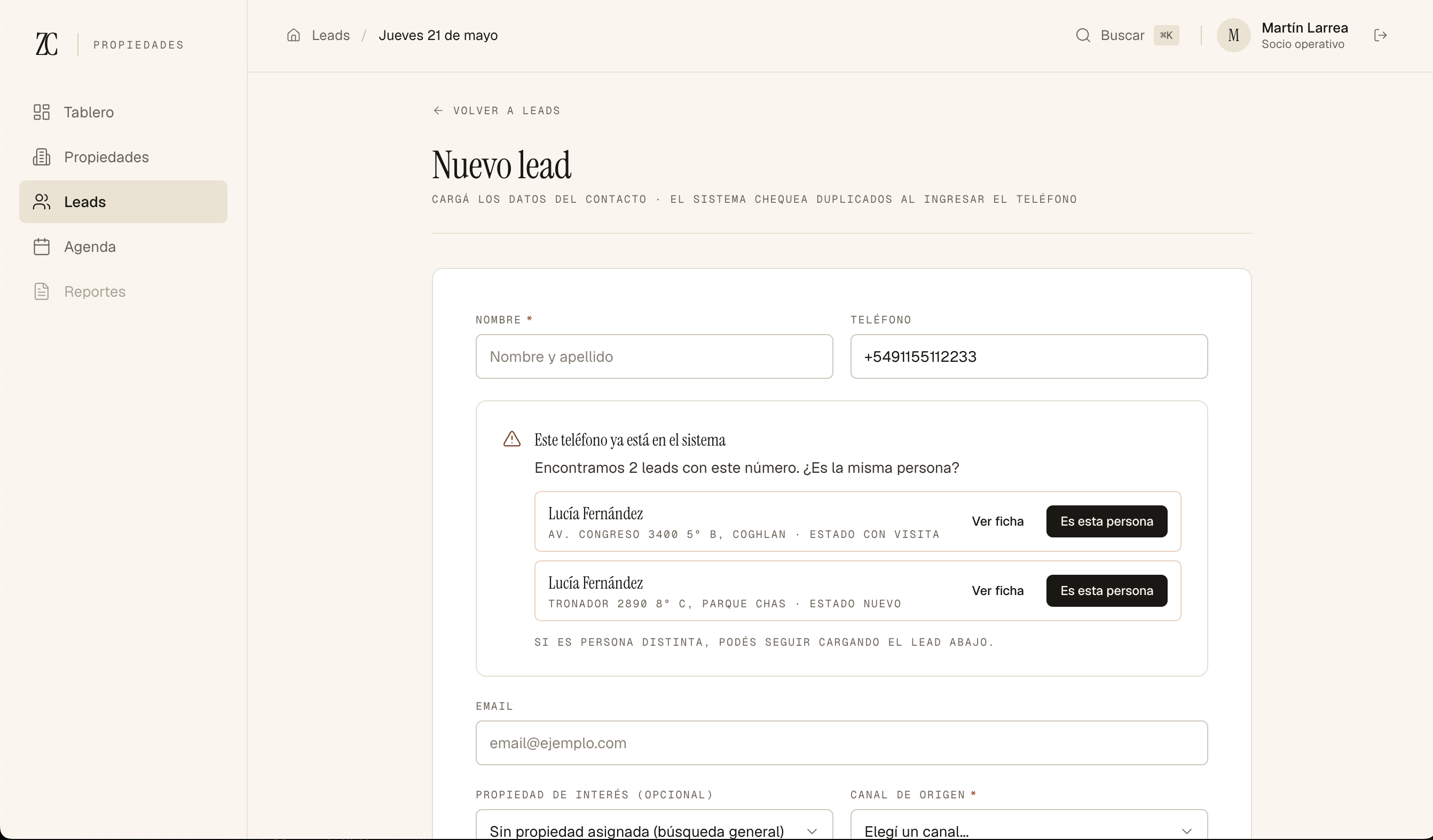
Task: Click 'Tronador 2890 8° C, Parque Chas' text
Action: click(667, 604)
